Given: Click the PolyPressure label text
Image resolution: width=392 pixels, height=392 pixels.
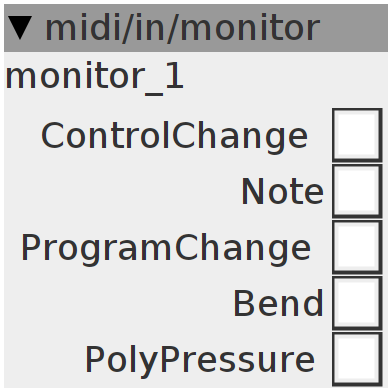Looking at the screenshot, I should point(200,361).
